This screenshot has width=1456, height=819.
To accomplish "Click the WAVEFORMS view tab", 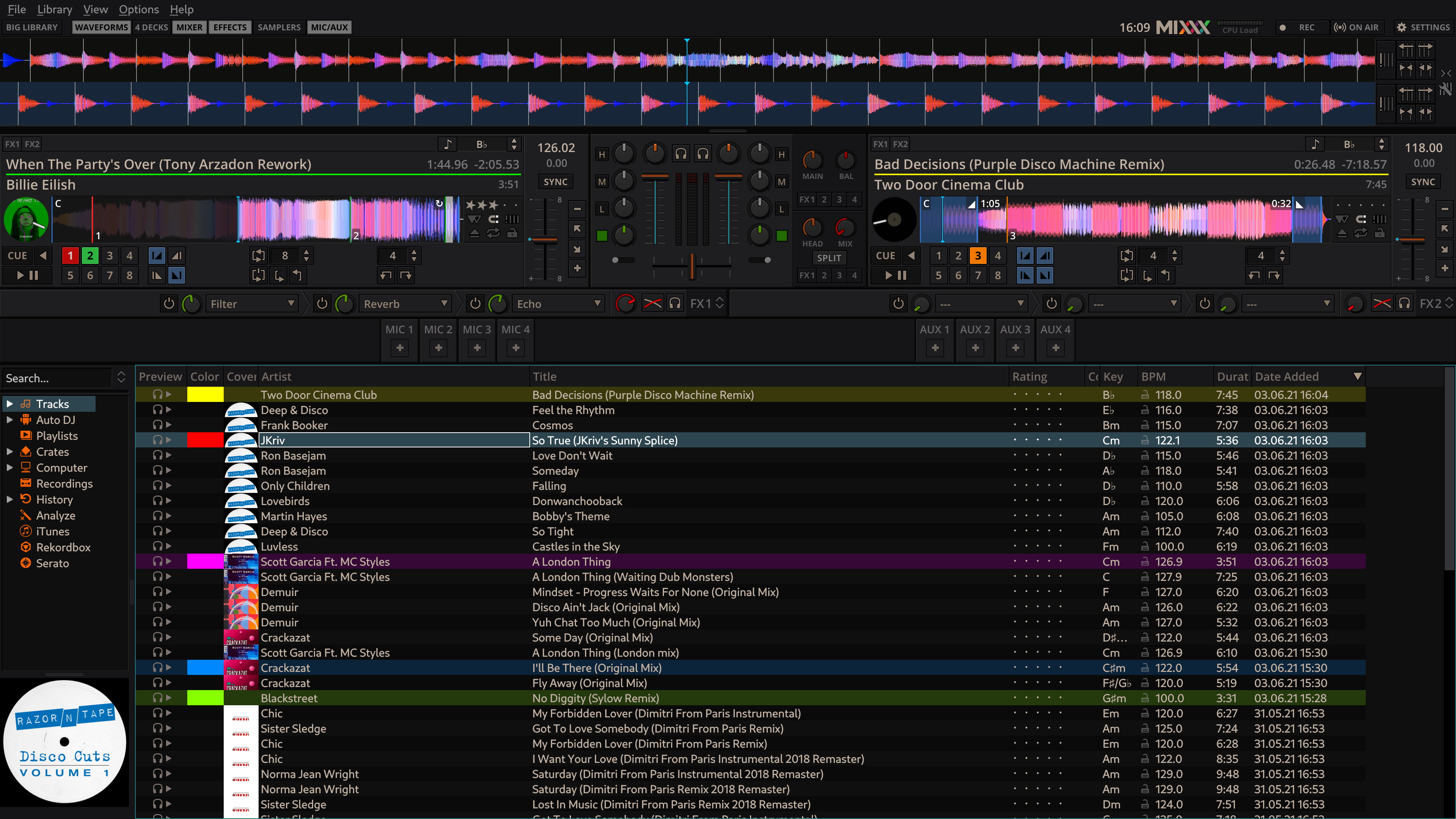I will click(100, 27).
